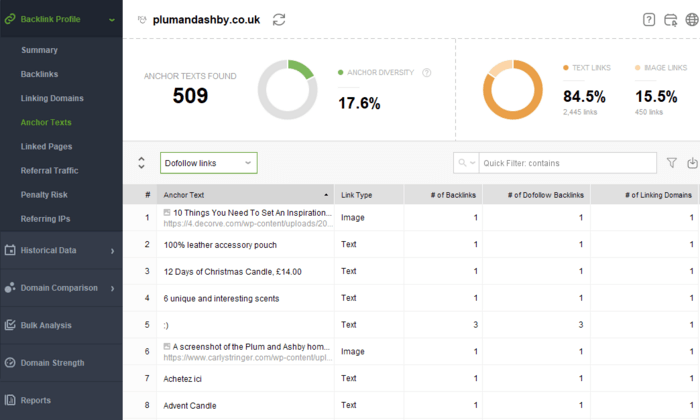700x420 pixels.
Task: Select row '12 Days of Christmas Candle, £14.00'
Action: coord(411,271)
